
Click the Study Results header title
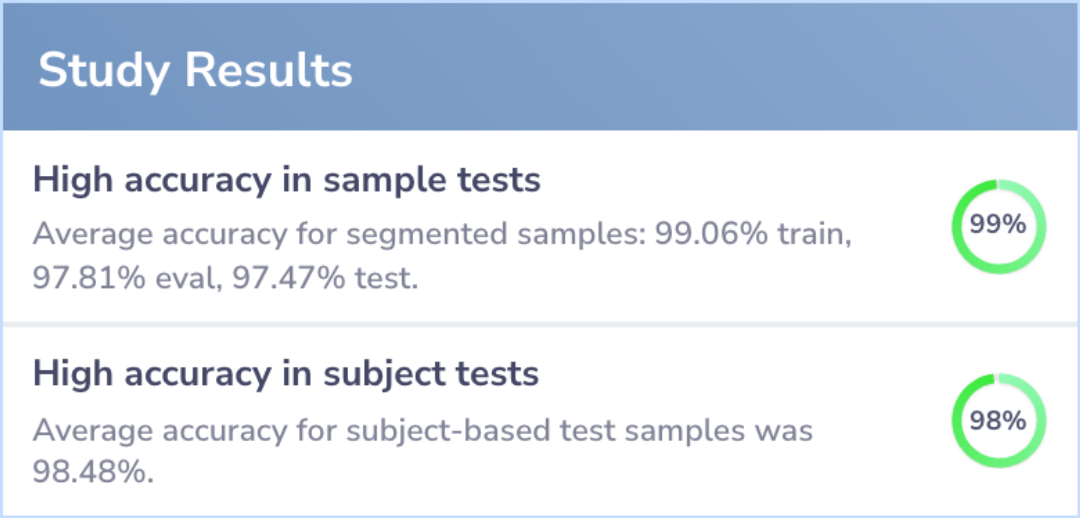pos(195,70)
